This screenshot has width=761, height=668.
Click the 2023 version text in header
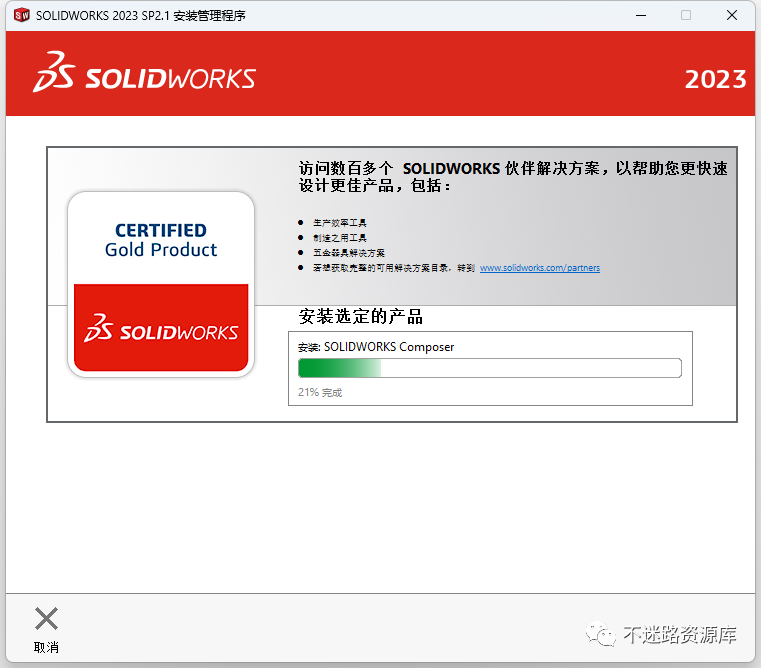point(715,79)
